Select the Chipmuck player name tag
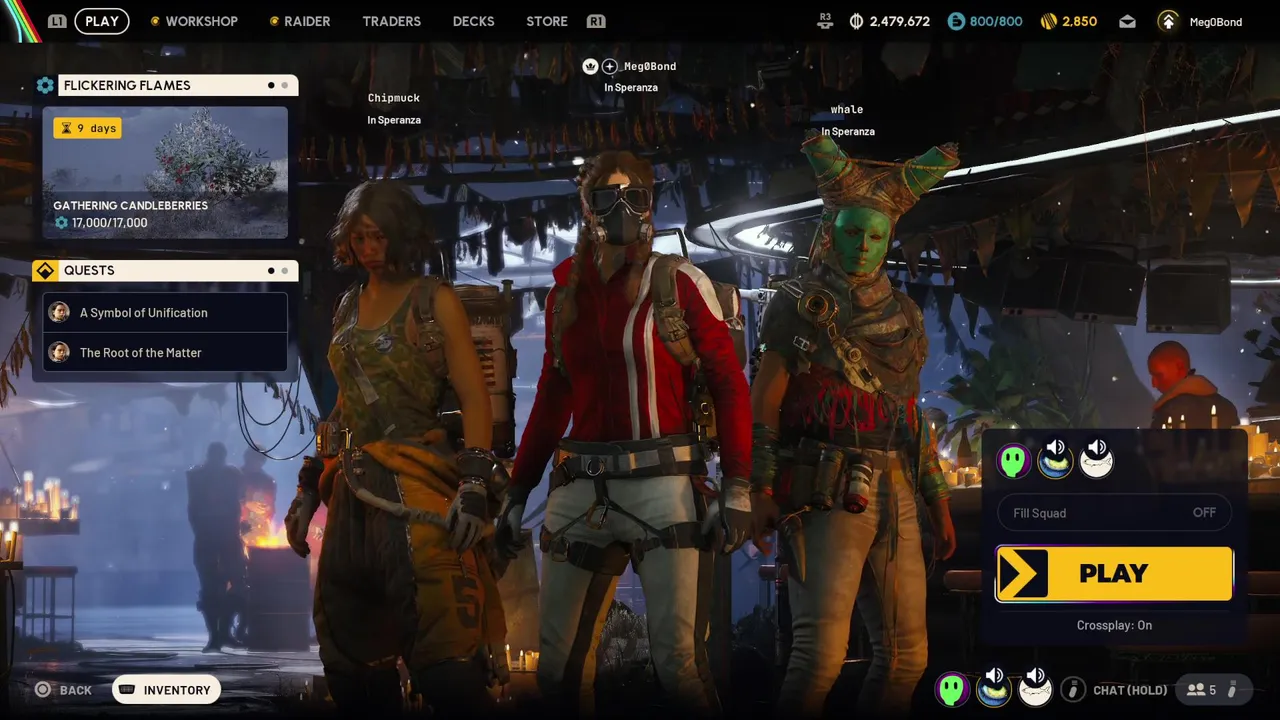Screen dimensions: 1280x720 pyautogui.click(x=394, y=98)
